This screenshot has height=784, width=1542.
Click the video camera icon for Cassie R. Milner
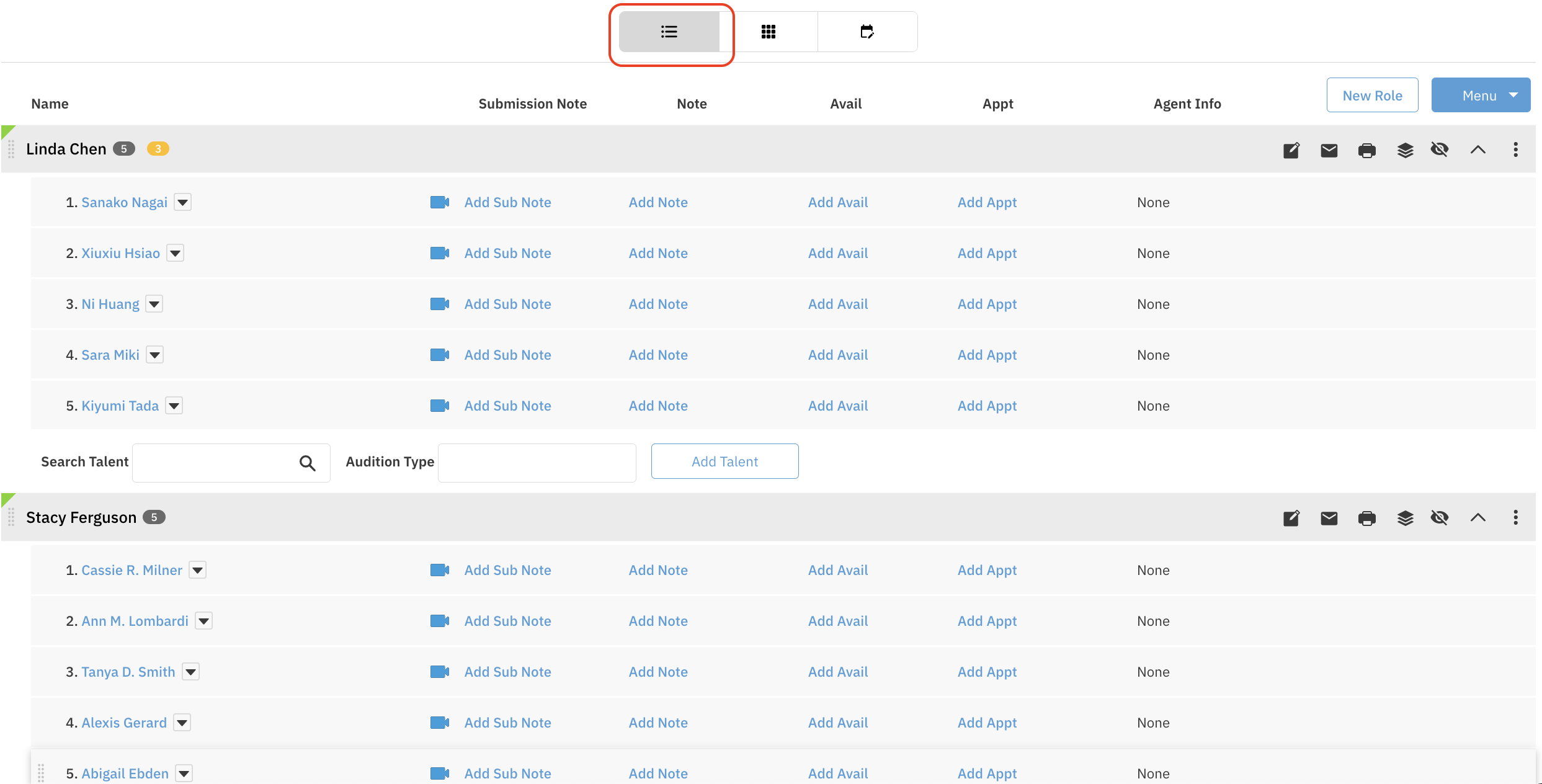(439, 570)
